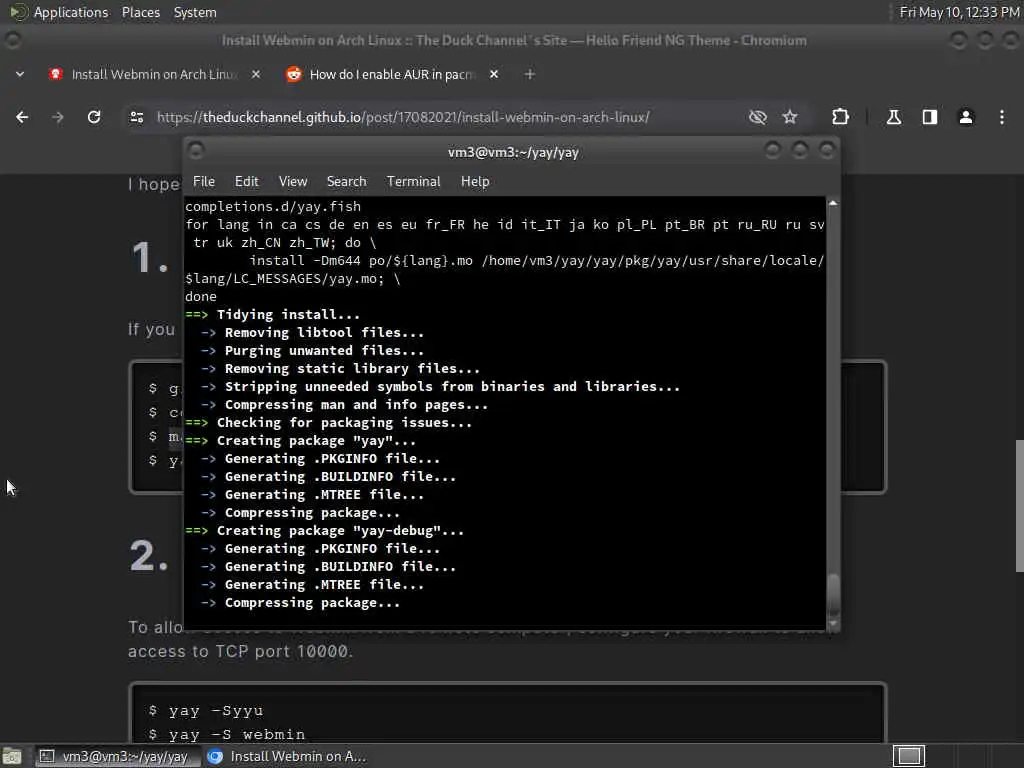Switch to How do I enable AUR tab
Viewport: 1024px width, 768px height.
[392, 74]
